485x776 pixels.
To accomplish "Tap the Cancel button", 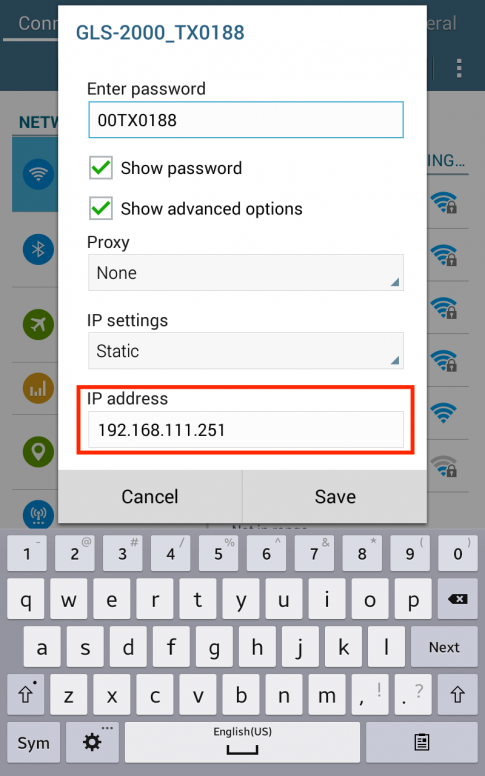I will [150, 496].
